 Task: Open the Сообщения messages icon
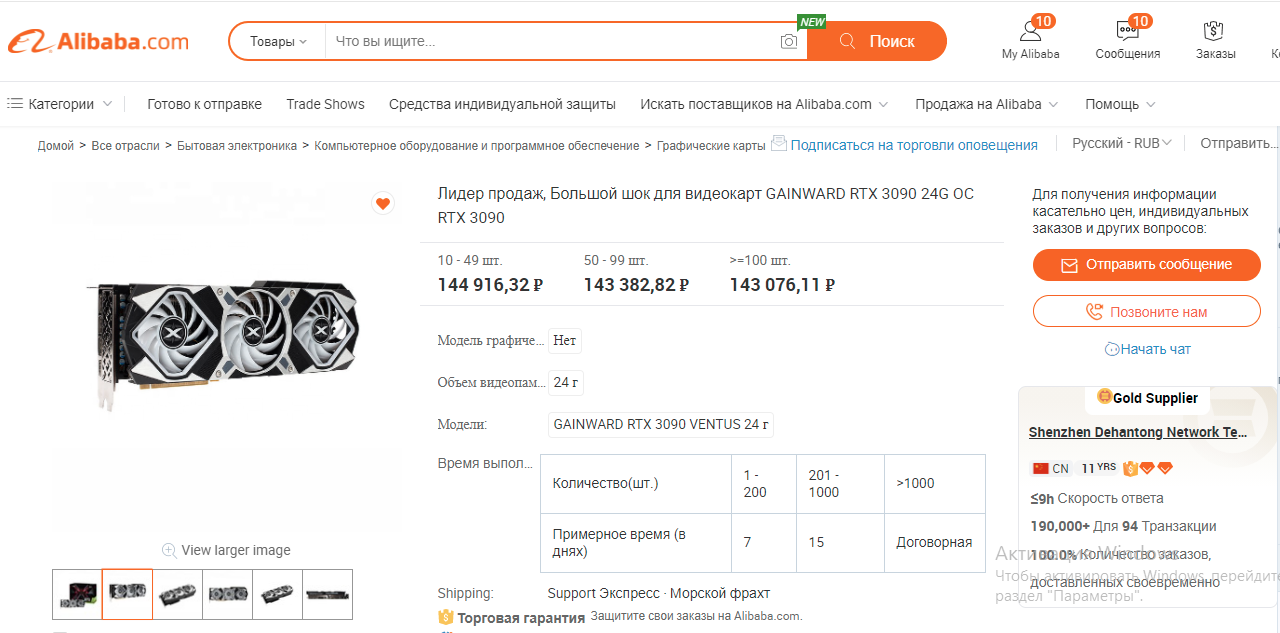coord(1127,30)
